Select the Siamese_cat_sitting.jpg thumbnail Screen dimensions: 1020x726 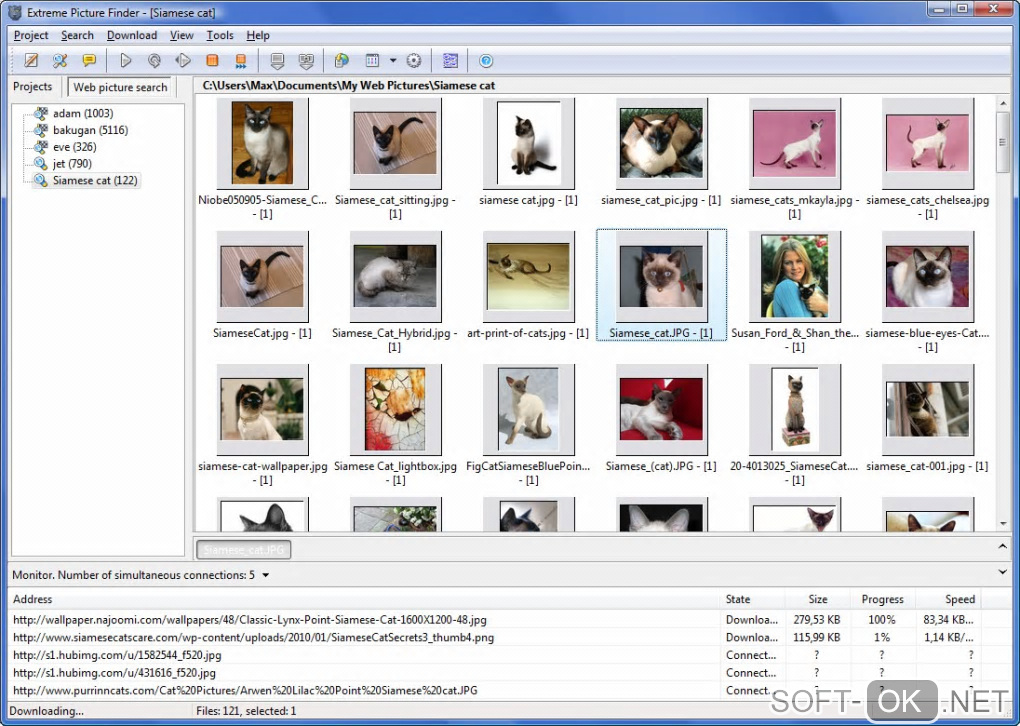click(x=396, y=144)
